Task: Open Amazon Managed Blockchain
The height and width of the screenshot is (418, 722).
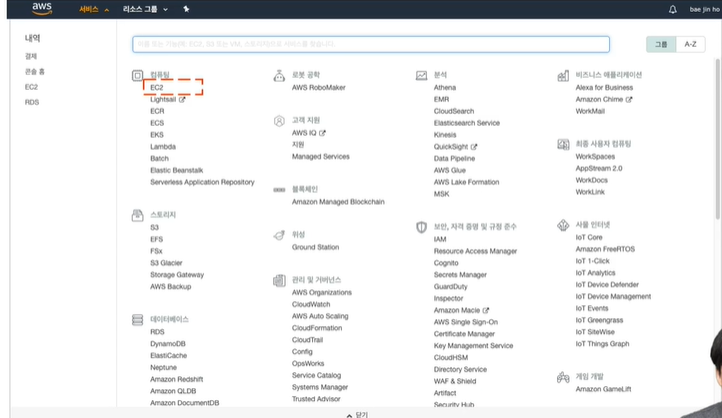Action: (338, 202)
